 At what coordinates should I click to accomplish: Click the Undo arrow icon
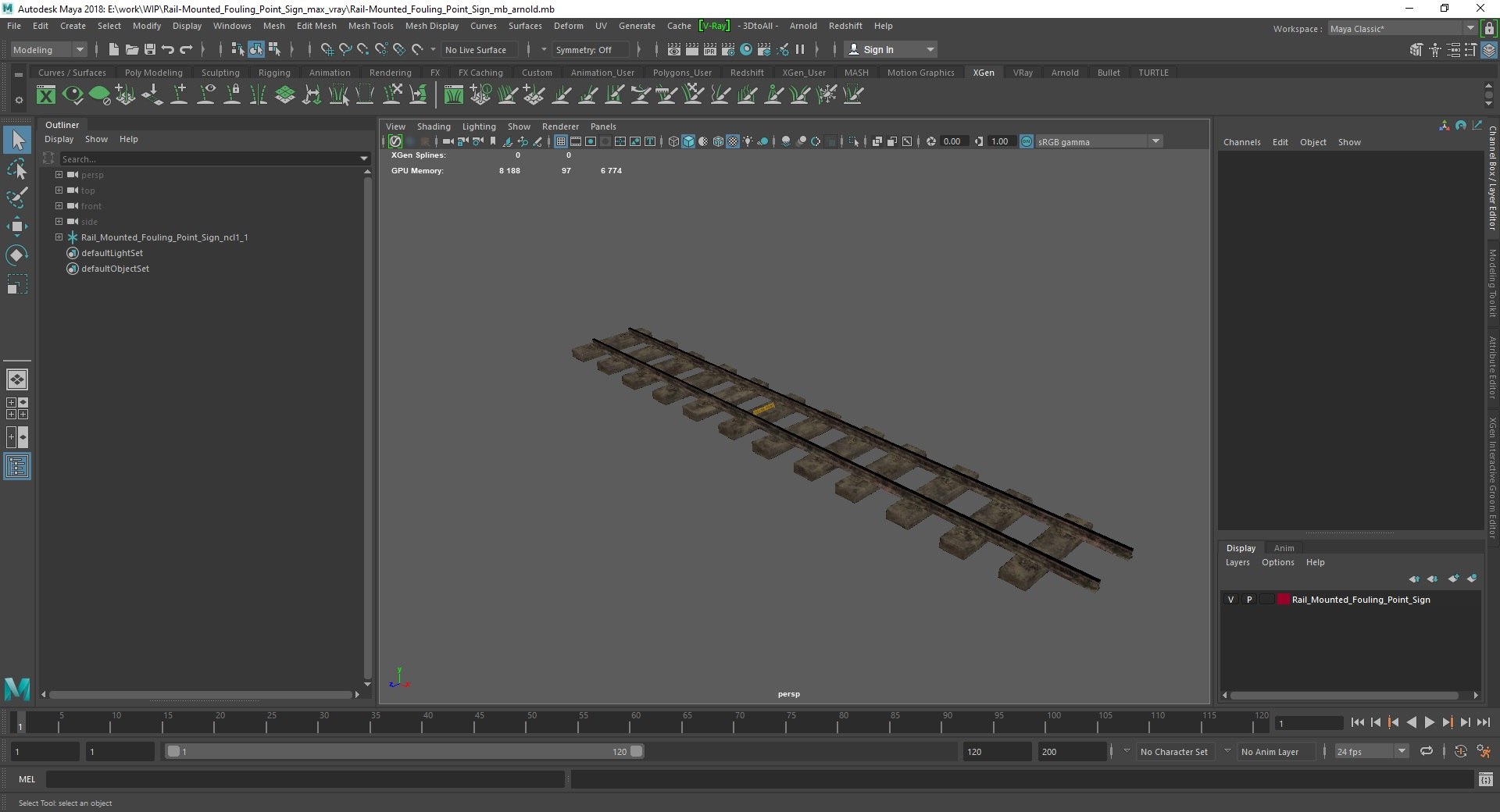point(168,49)
